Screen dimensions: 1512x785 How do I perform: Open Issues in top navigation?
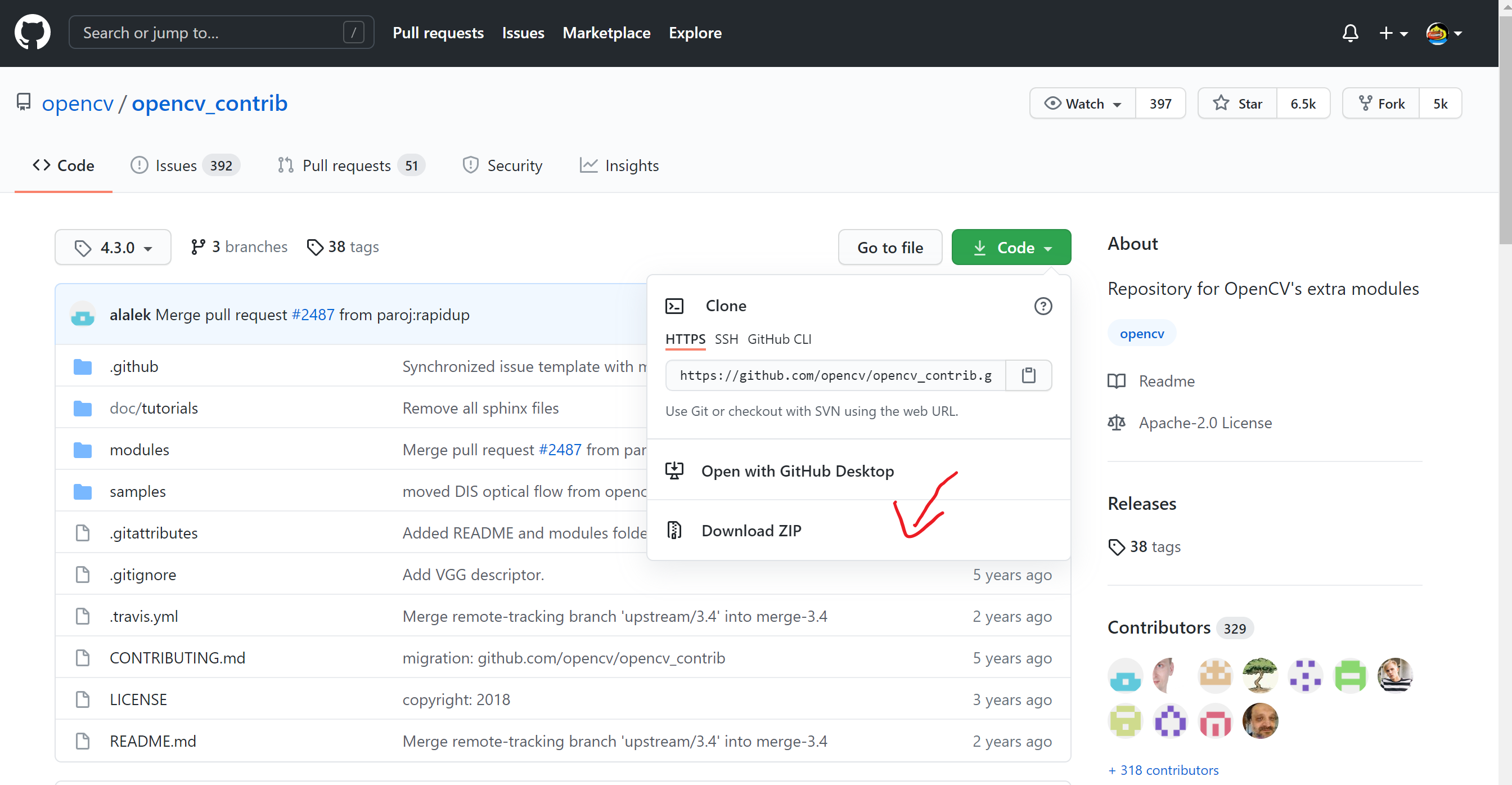click(x=523, y=33)
